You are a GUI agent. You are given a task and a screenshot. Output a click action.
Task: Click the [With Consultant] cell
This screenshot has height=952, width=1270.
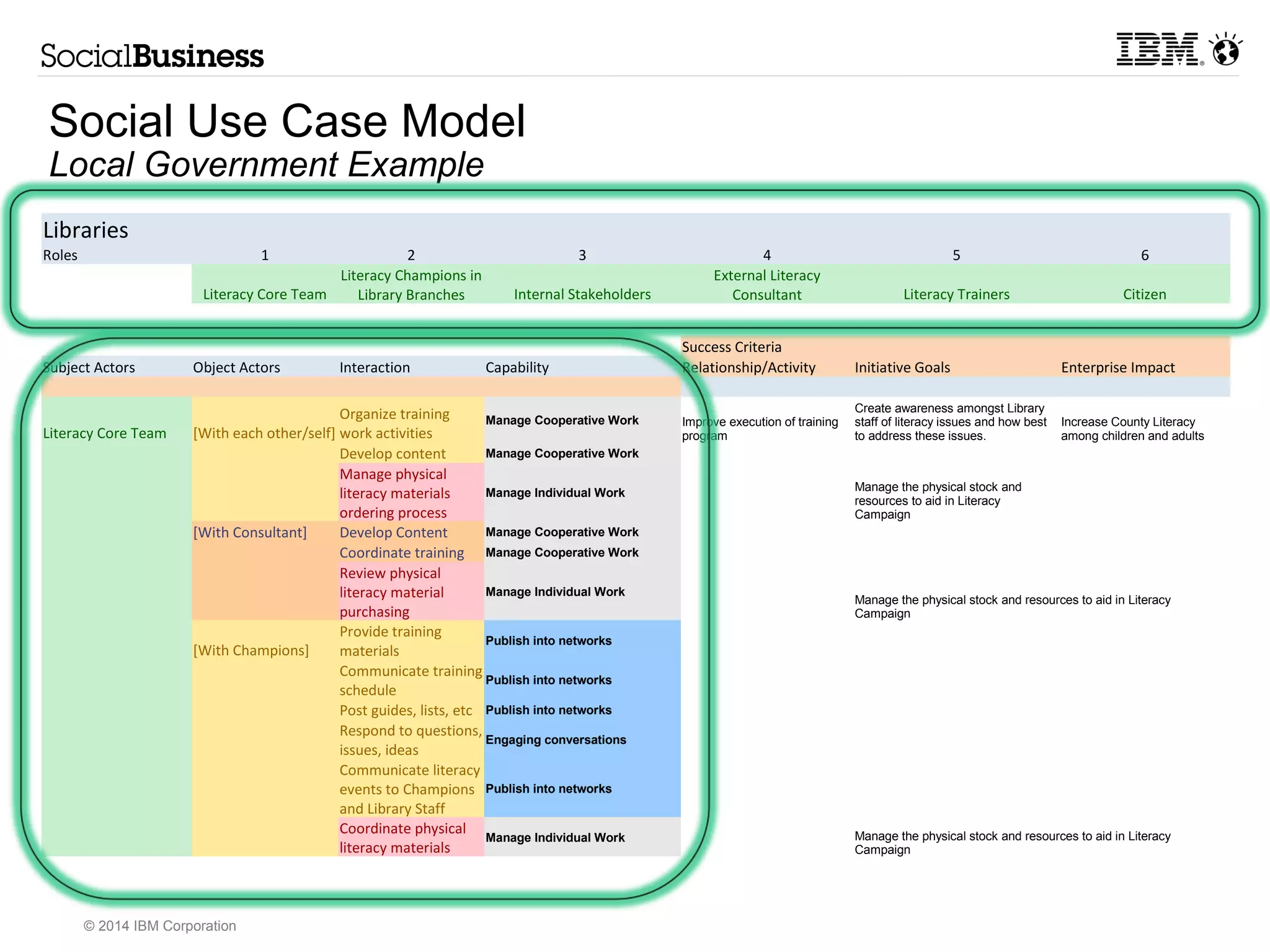tap(250, 532)
